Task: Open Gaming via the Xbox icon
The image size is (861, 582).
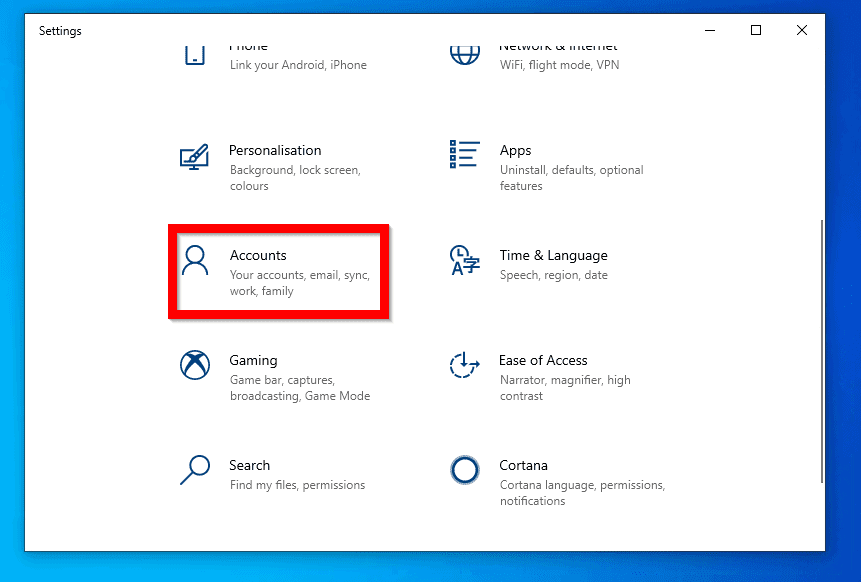Action: point(194,364)
